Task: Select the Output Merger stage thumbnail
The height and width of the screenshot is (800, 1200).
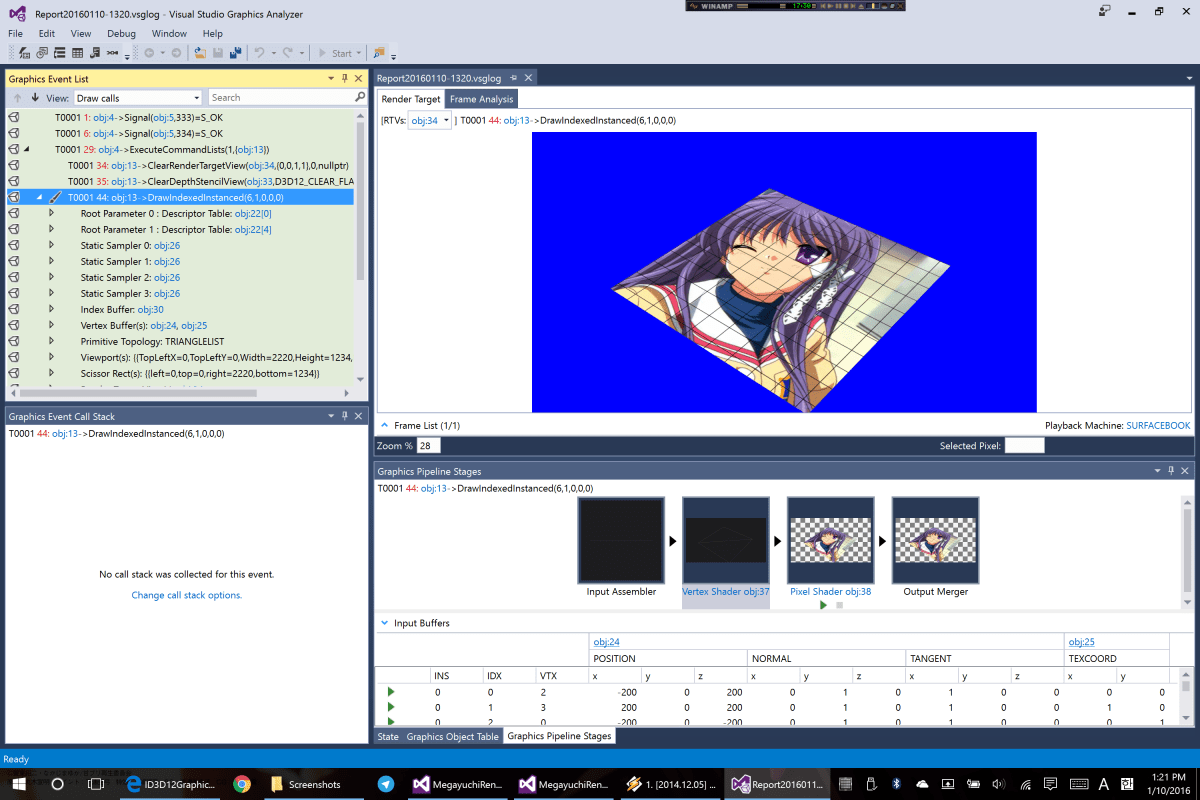Action: click(x=935, y=541)
